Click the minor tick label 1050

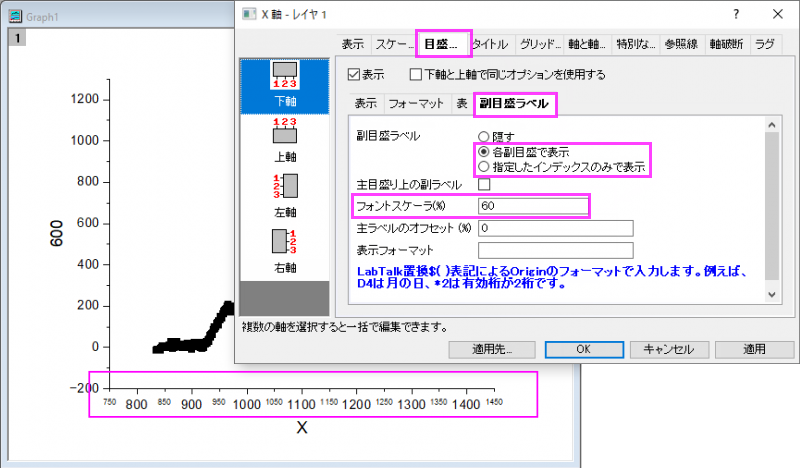274,402
